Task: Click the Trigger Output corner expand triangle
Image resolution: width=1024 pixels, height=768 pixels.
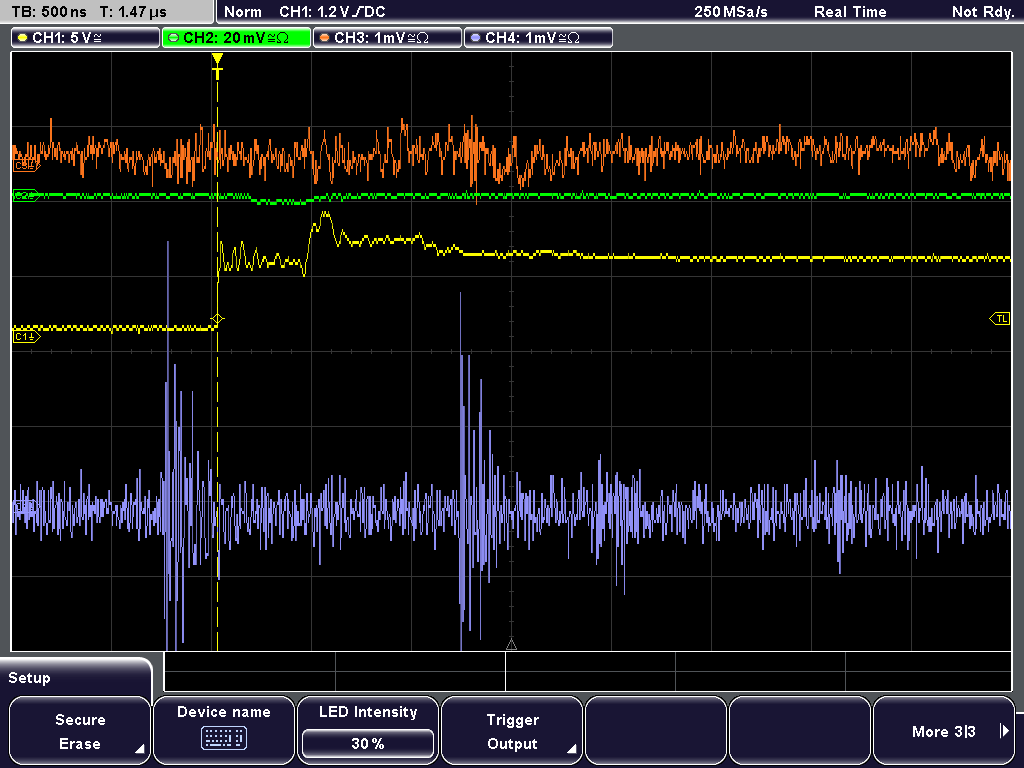Action: tap(571, 749)
